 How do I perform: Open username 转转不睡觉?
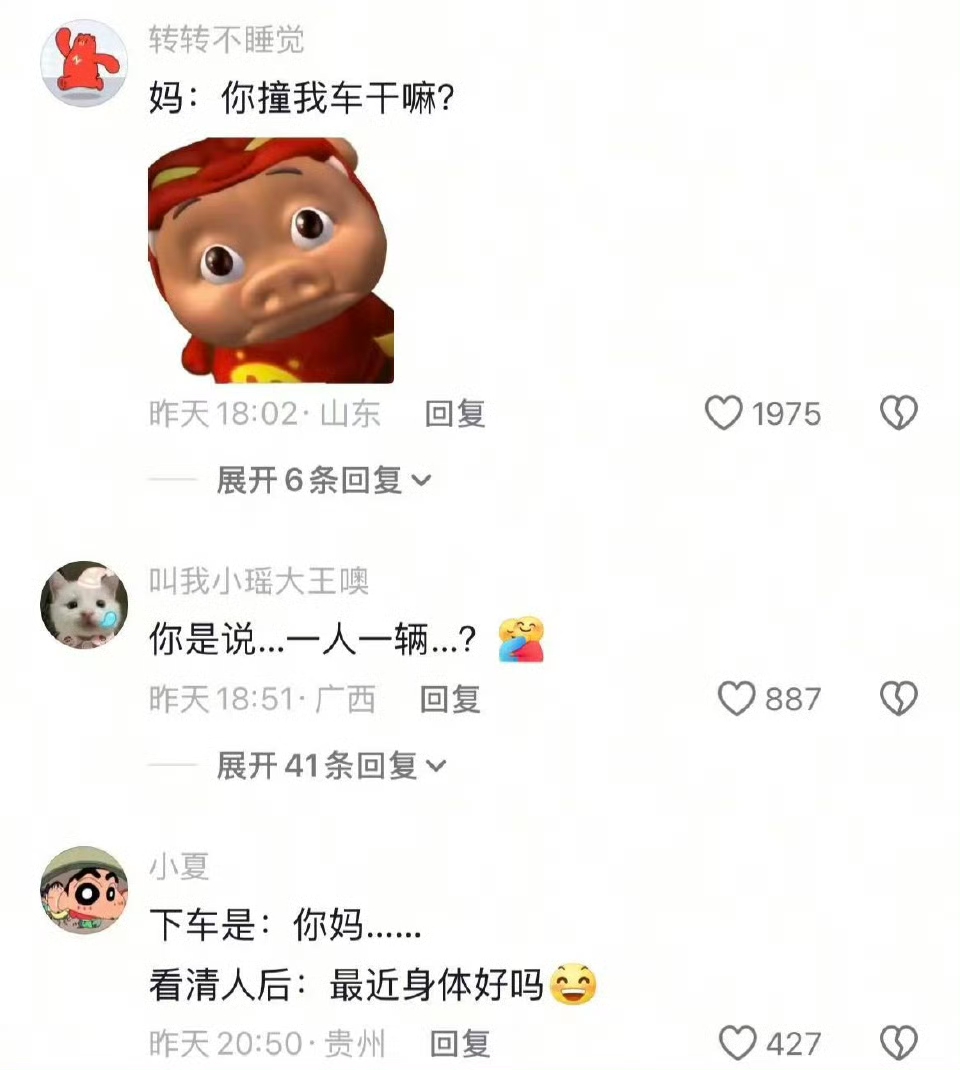[x=227, y=39]
